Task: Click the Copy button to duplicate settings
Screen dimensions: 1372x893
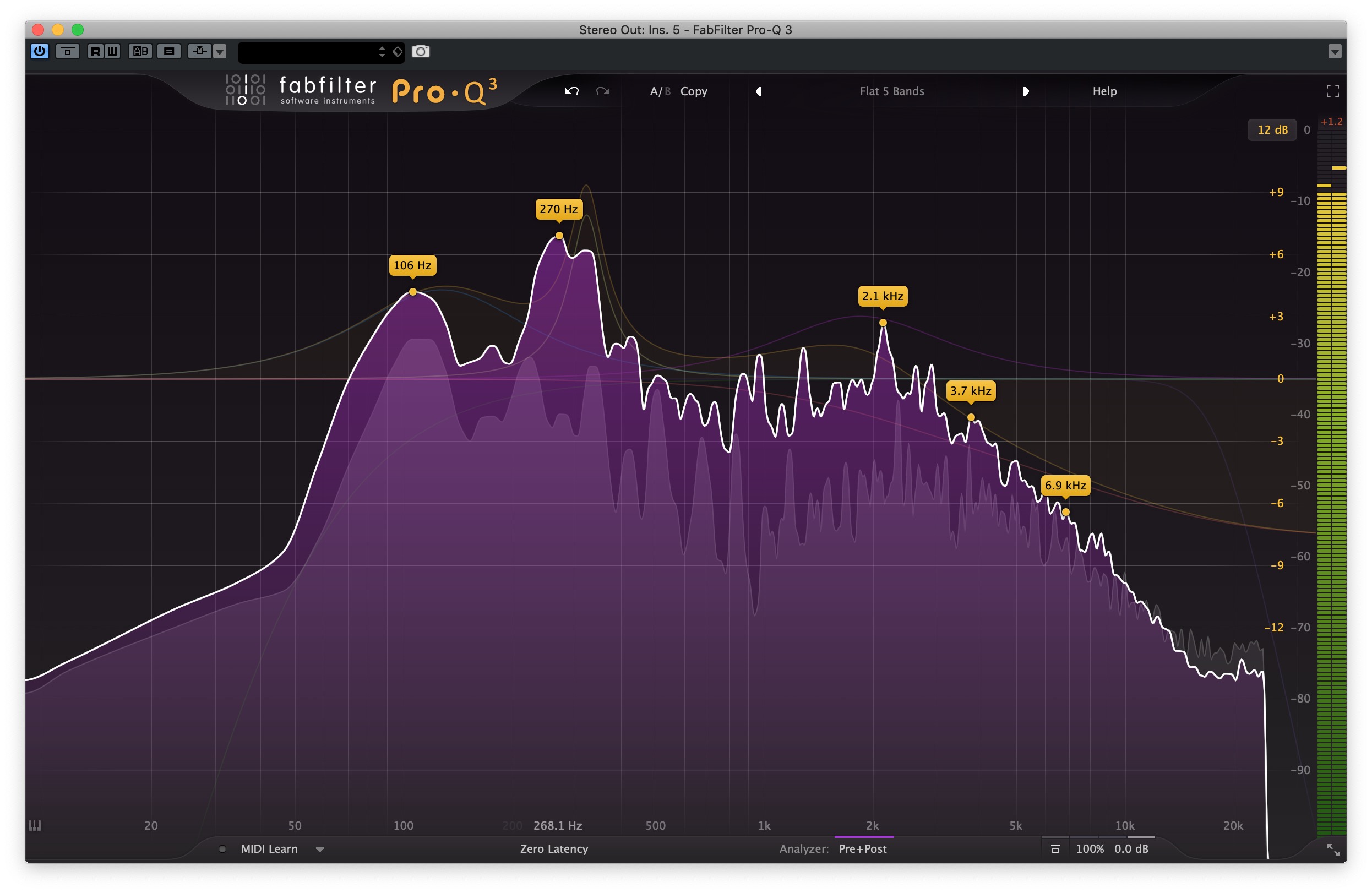Action: coord(694,91)
